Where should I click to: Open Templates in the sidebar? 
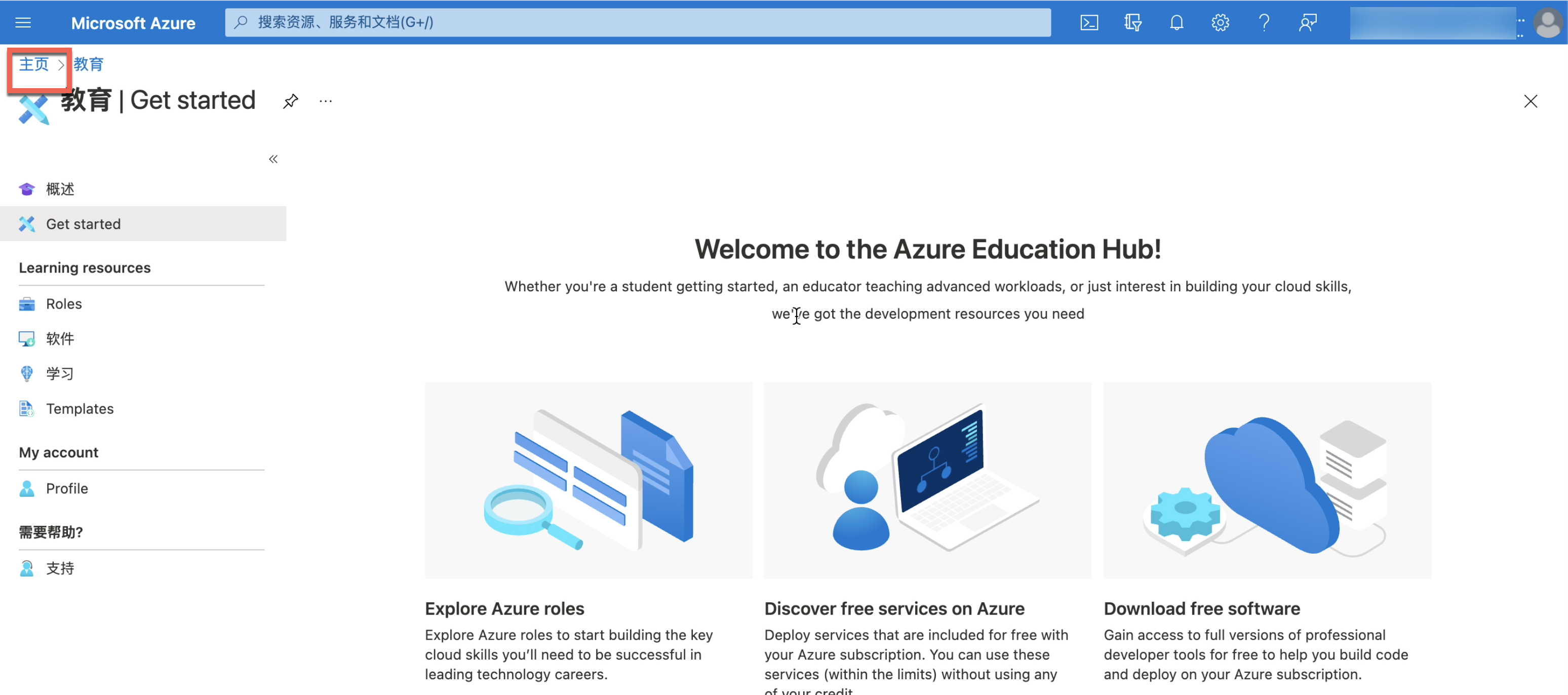(79, 408)
